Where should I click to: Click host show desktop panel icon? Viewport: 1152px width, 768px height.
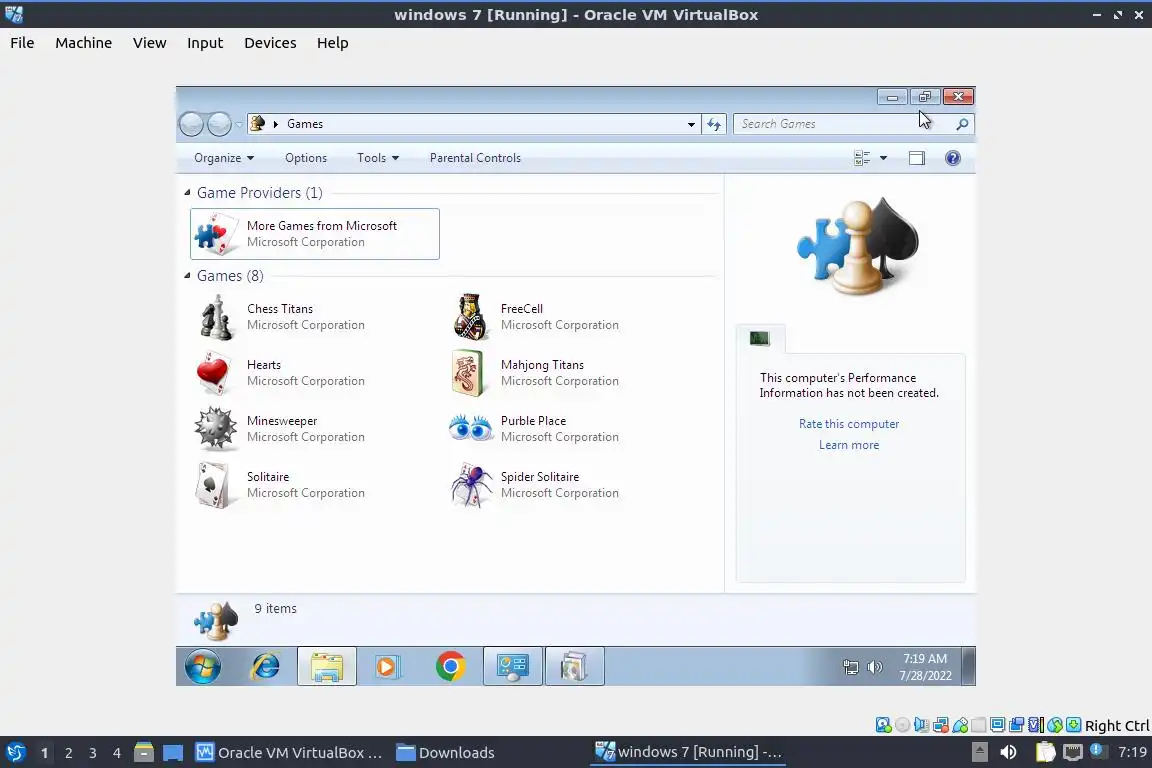point(173,753)
